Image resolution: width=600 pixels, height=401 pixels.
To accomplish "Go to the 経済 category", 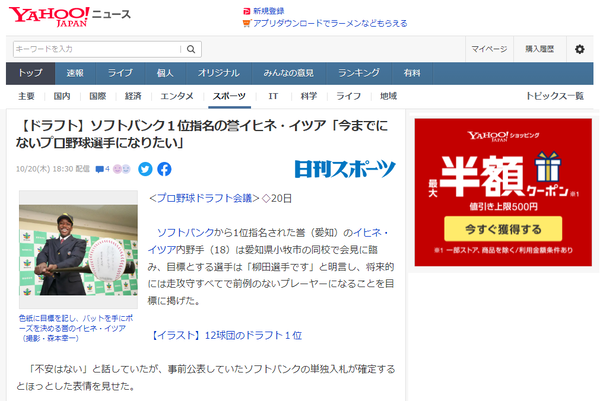I will click(x=133, y=96).
